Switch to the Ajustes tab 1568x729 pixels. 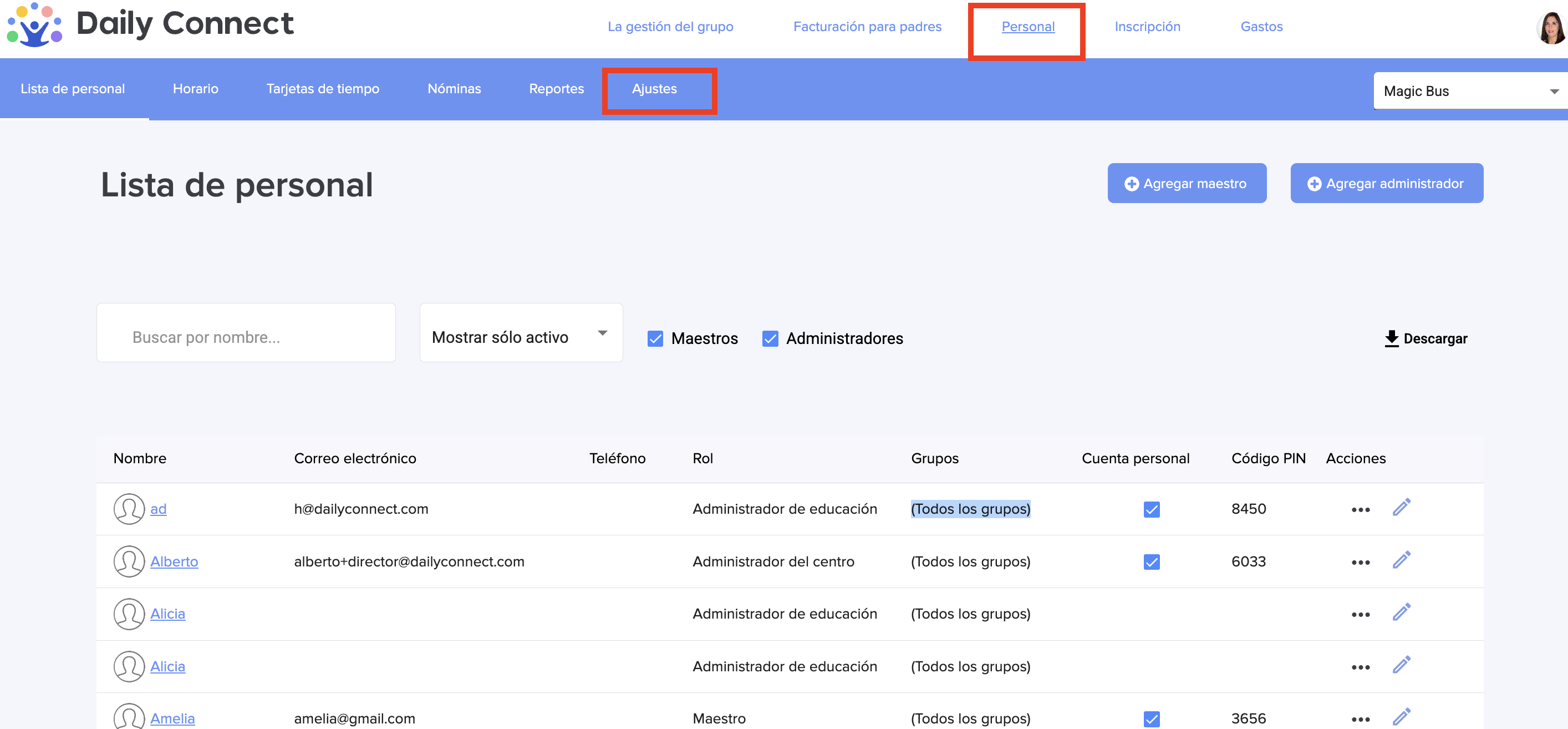pos(654,89)
